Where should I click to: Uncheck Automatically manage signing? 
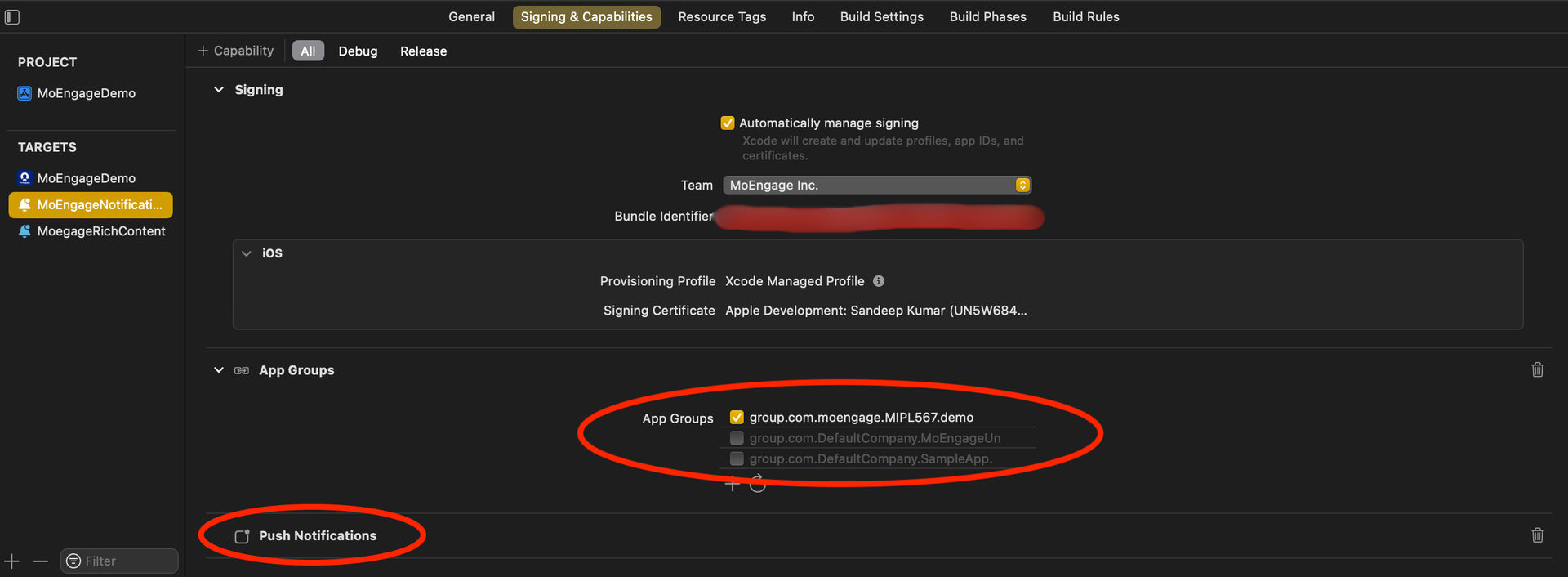727,123
